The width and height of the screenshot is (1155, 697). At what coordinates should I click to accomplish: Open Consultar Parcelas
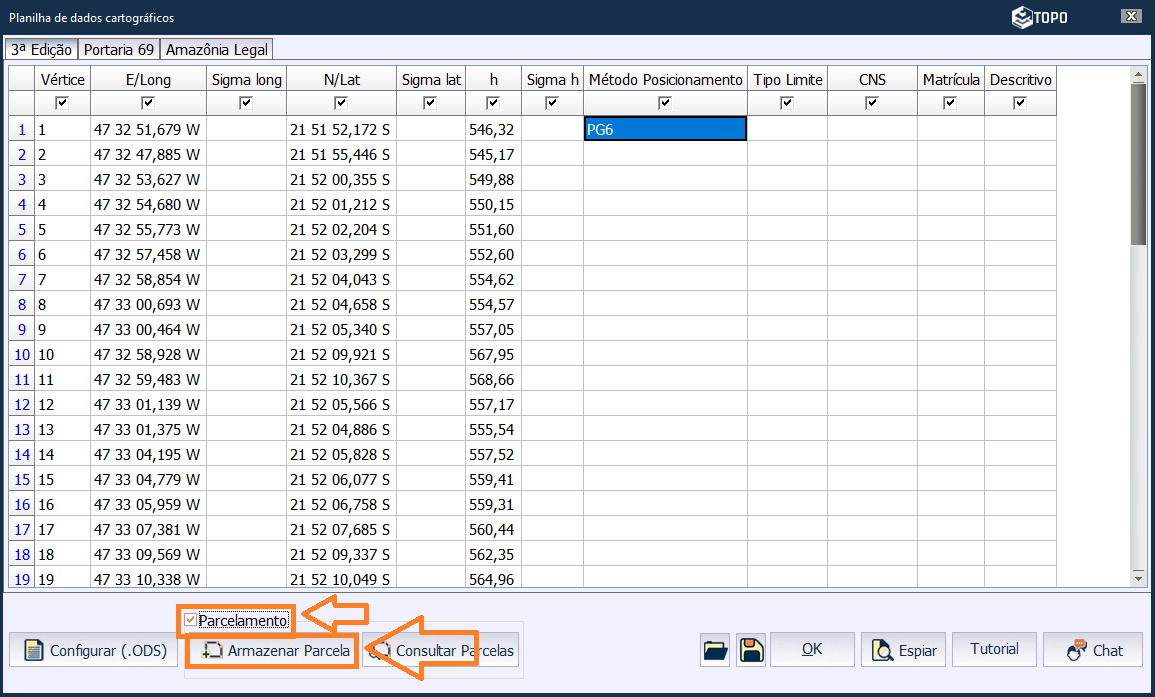point(442,650)
